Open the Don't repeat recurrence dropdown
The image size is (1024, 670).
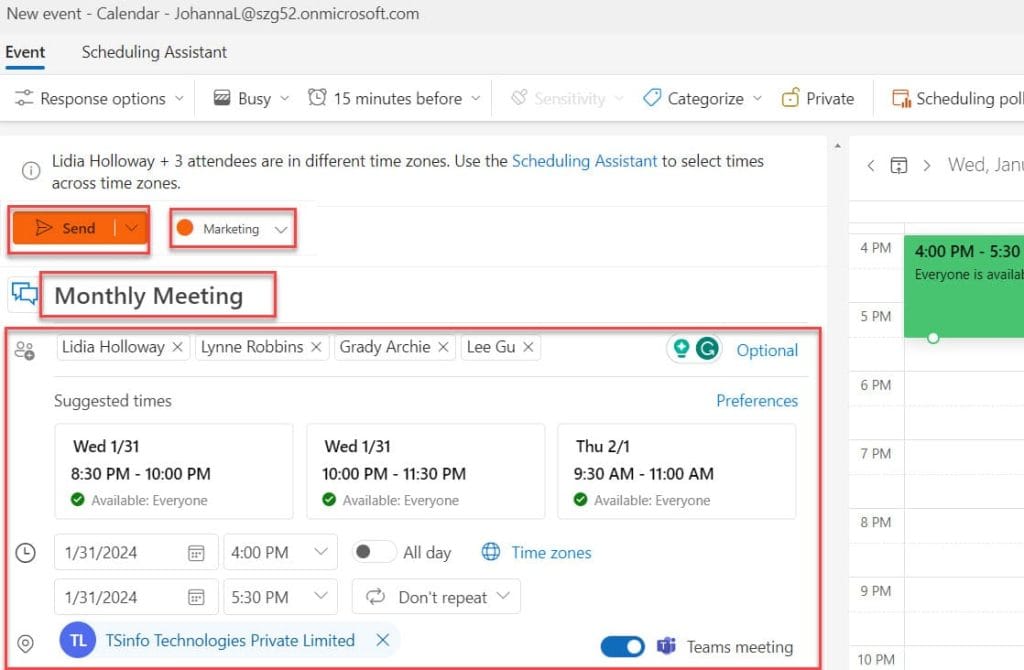point(436,596)
